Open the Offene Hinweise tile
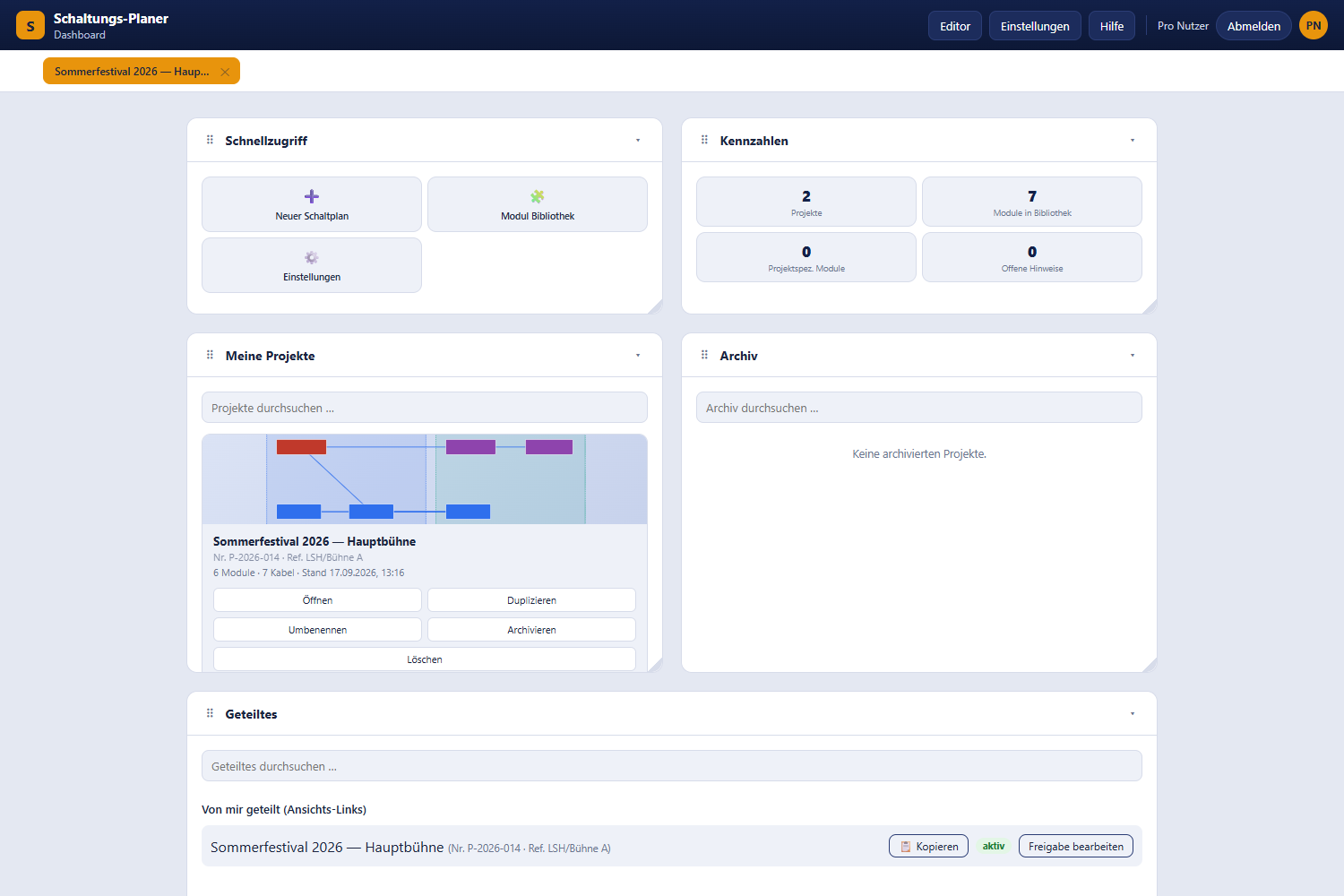1344x896 pixels. pos(1032,257)
